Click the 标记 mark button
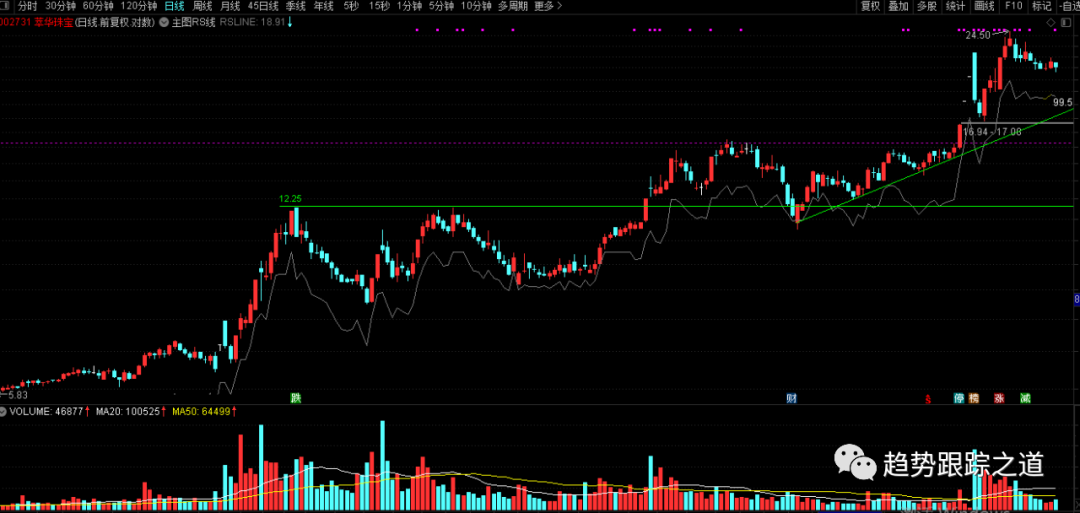This screenshot has width=1080, height=513. [1041, 6]
